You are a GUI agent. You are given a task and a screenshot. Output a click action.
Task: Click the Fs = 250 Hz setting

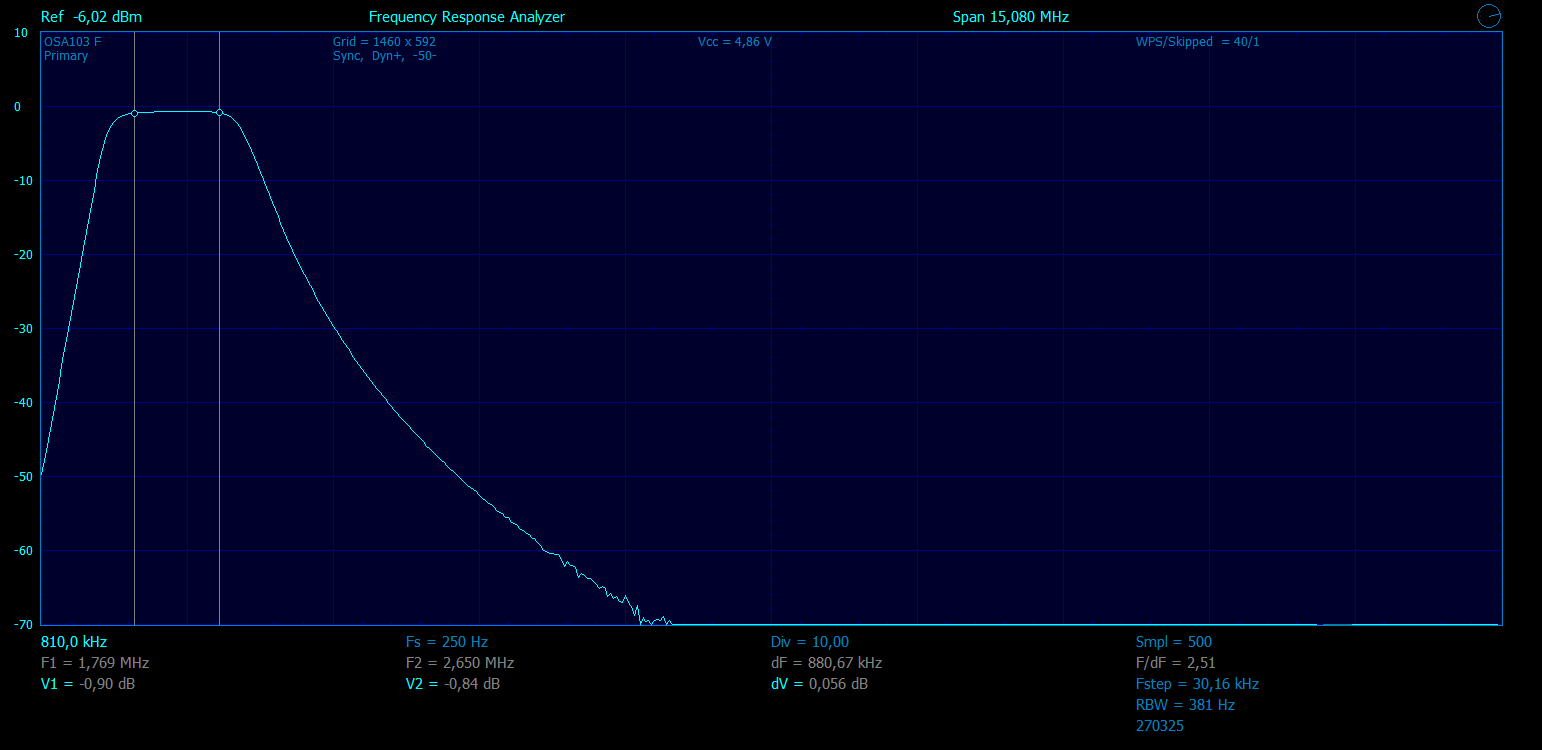tap(447, 642)
